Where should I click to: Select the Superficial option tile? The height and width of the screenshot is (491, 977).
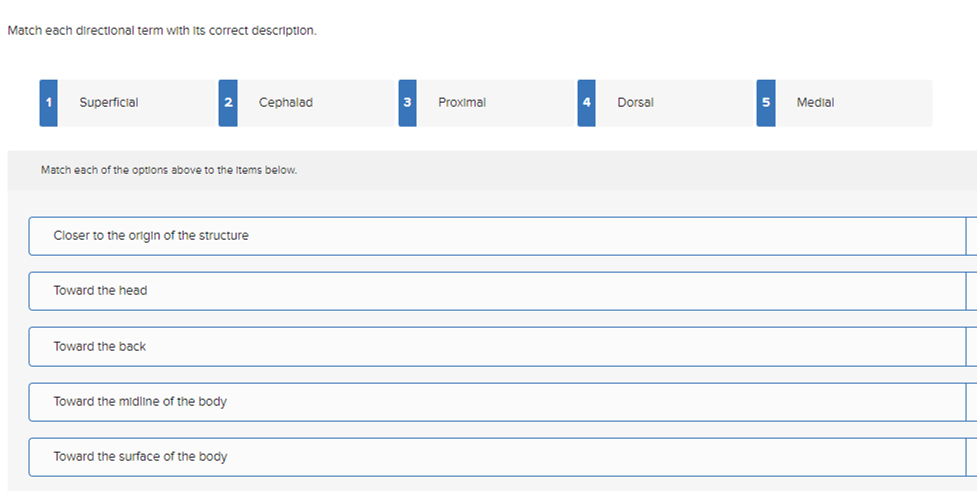128,103
